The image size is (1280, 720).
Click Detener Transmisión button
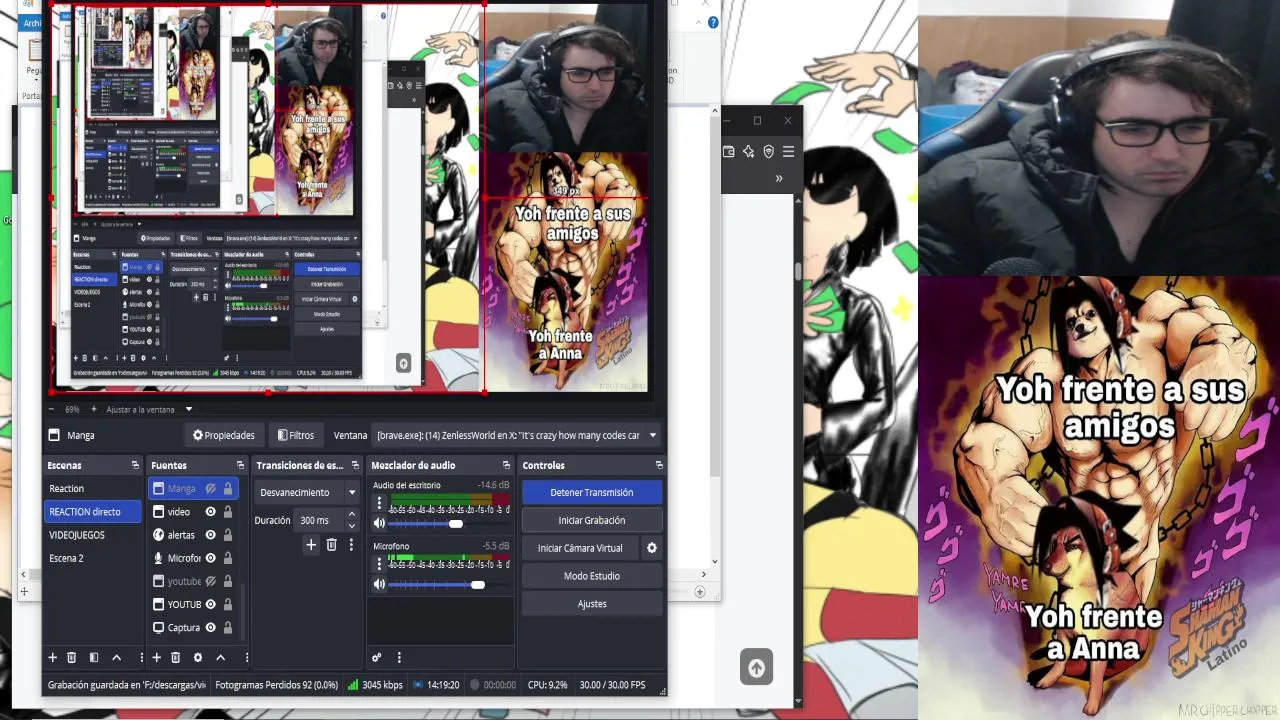[592, 492]
